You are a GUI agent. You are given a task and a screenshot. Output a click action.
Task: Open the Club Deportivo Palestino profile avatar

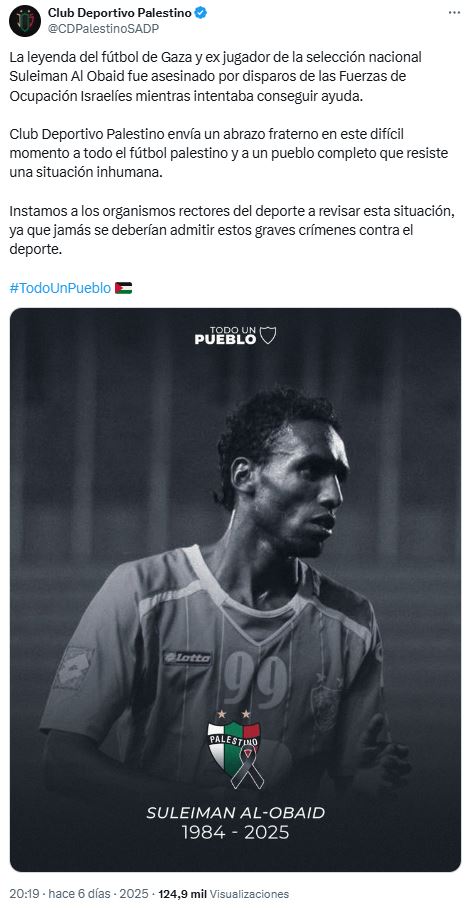tap(25, 21)
